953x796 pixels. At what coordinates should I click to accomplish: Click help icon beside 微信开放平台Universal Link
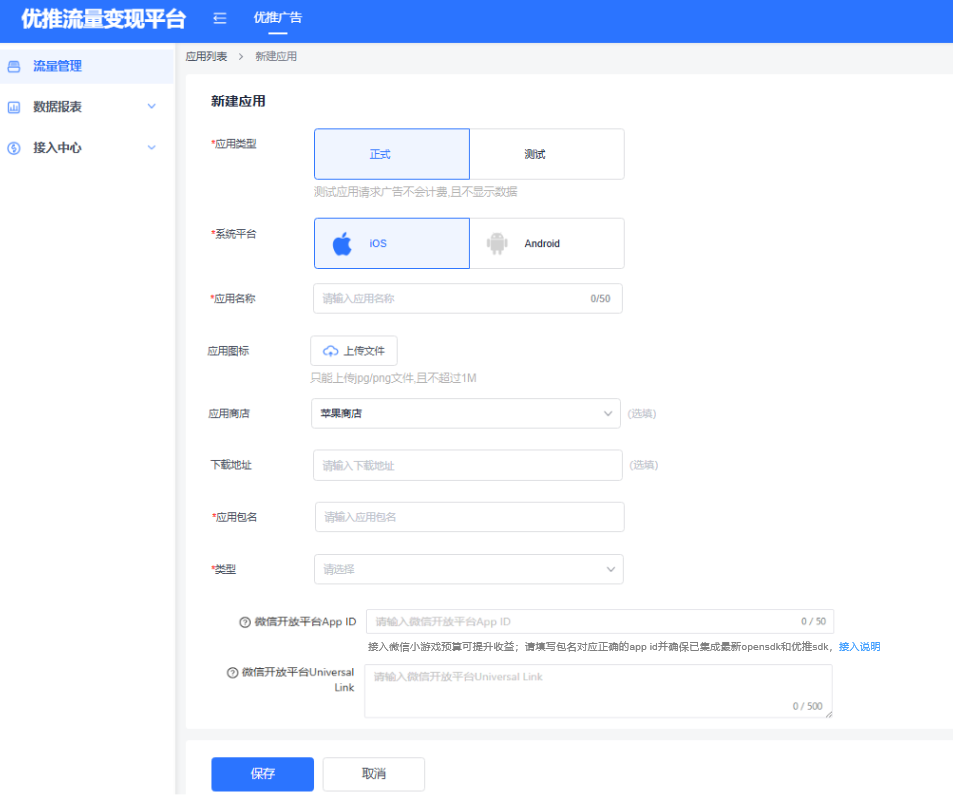click(233, 673)
